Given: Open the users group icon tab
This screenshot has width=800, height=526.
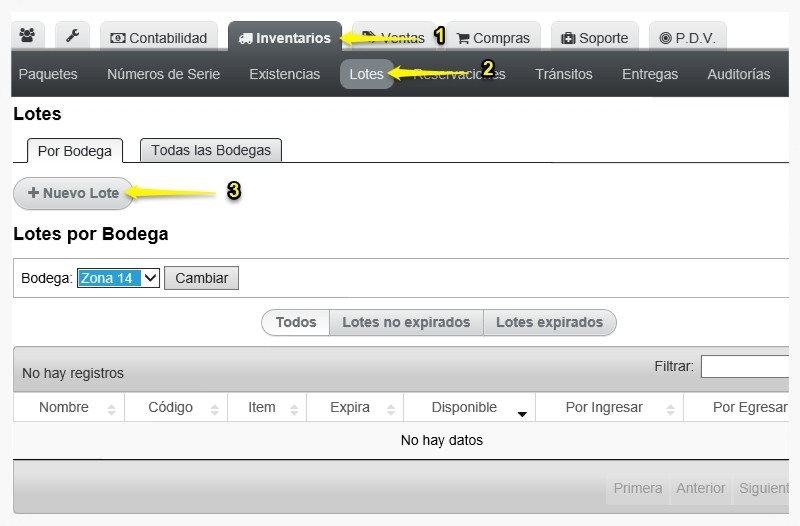Looking at the screenshot, I should [28, 36].
